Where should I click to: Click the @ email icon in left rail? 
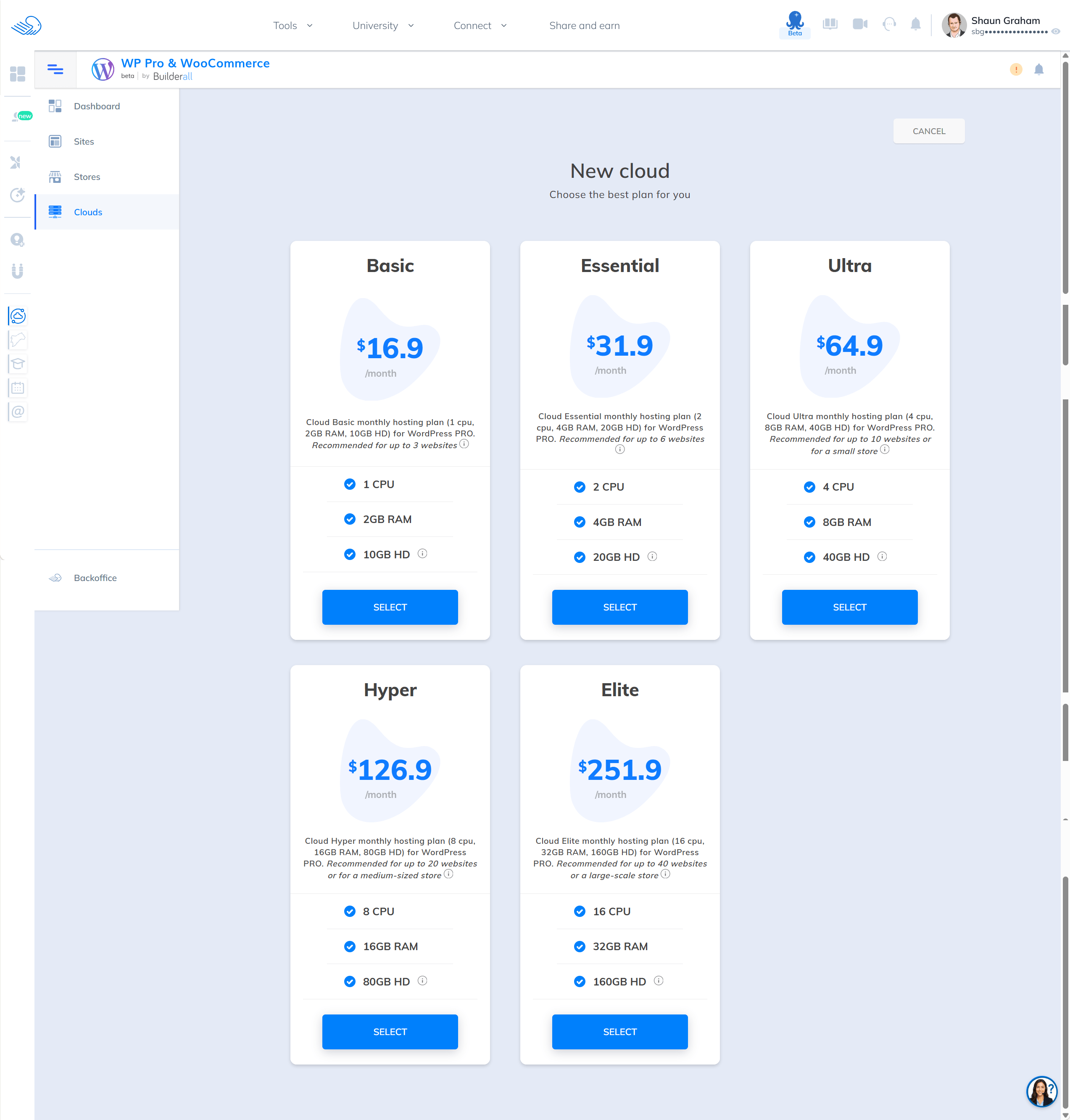(x=18, y=412)
